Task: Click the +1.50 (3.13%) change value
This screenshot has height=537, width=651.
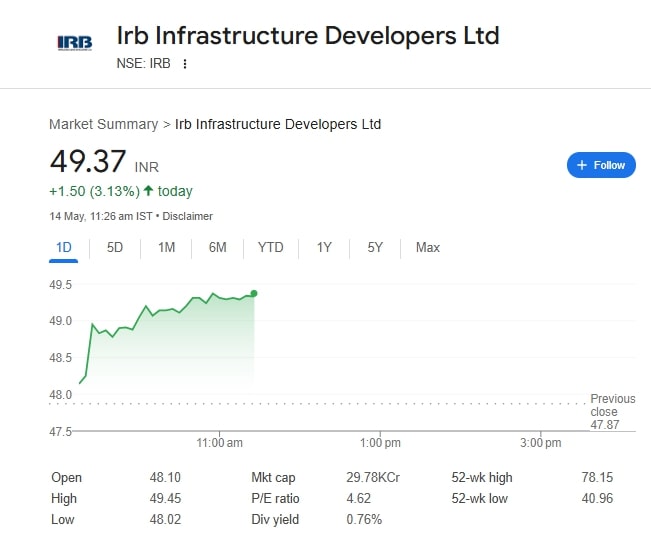Action: coord(94,191)
